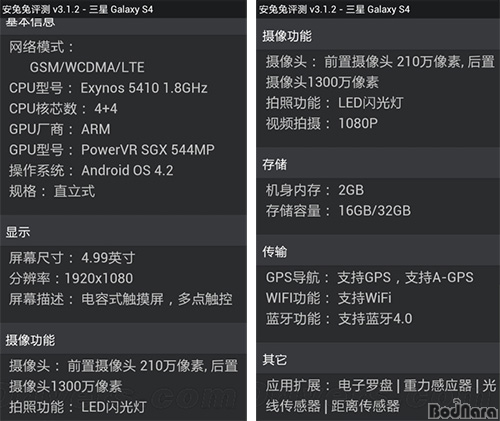500x421 pixels.
Task: Click the left 安兔兔评测 v3.1.2 title bar
Action: [x=124, y=9]
